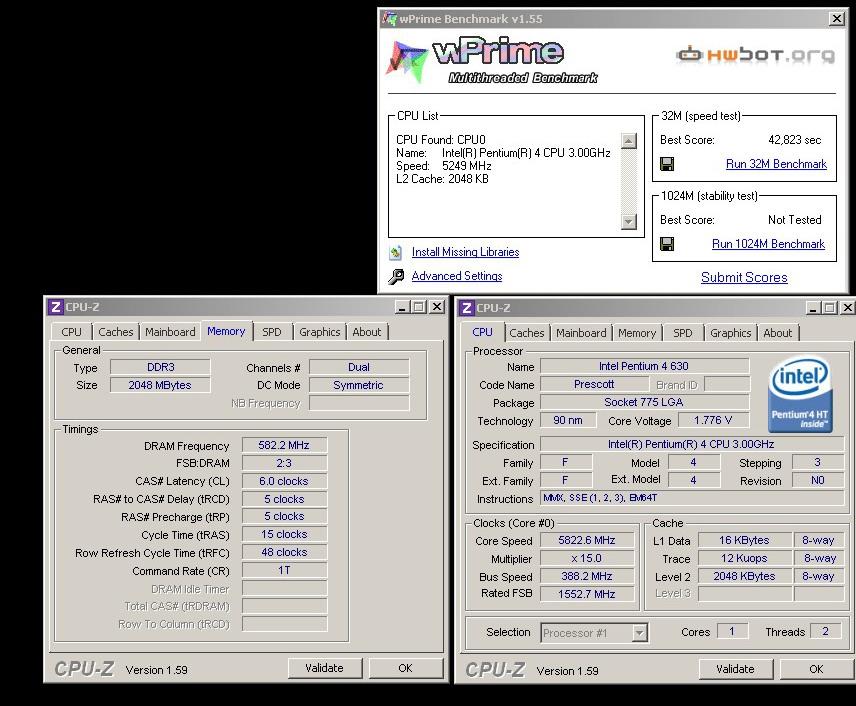856x706 pixels.
Task: Switch to Caches tab in left CPU-Z window
Action: (116, 332)
